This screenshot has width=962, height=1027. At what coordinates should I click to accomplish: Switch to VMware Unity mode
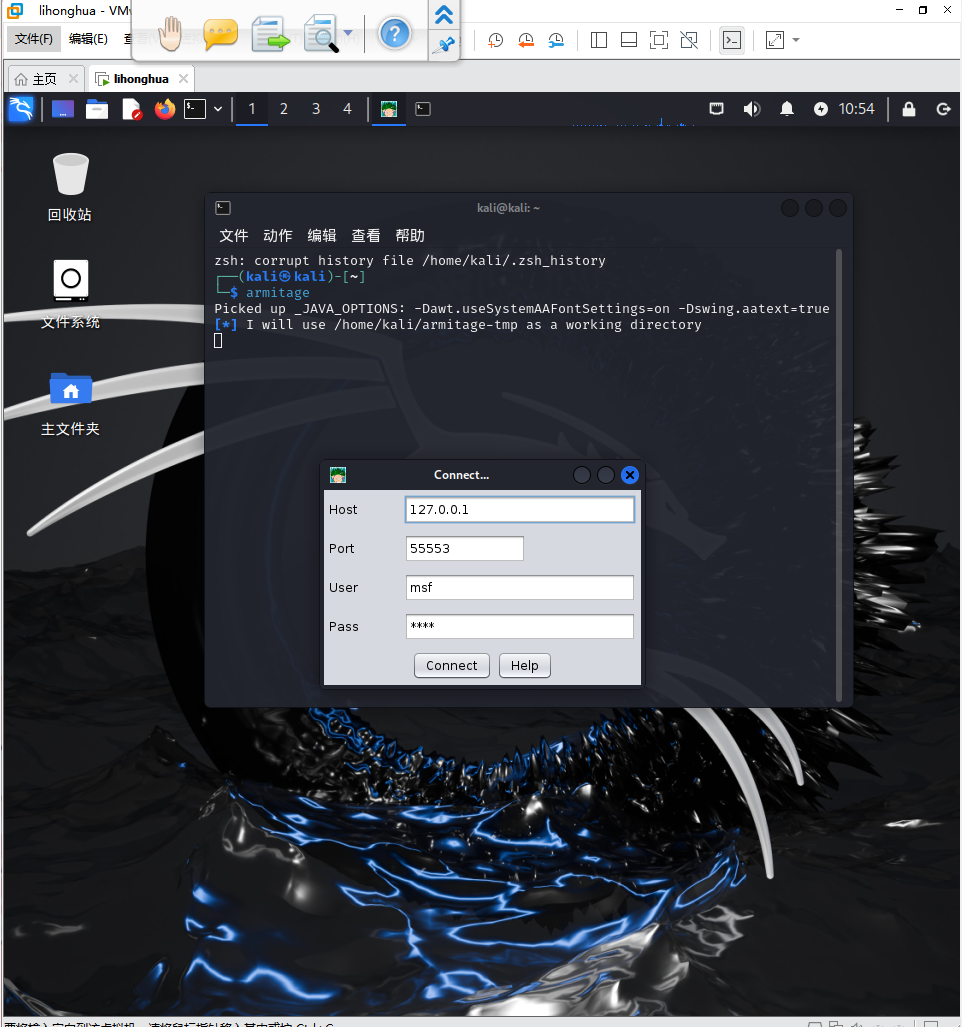tap(689, 40)
